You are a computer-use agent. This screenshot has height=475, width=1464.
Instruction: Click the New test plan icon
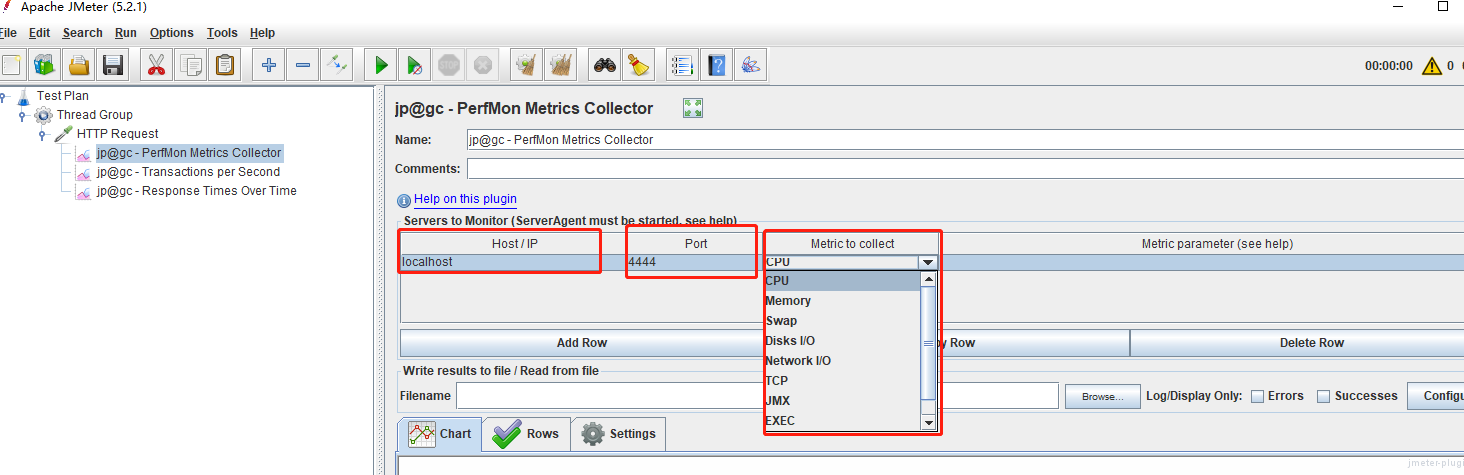11,66
